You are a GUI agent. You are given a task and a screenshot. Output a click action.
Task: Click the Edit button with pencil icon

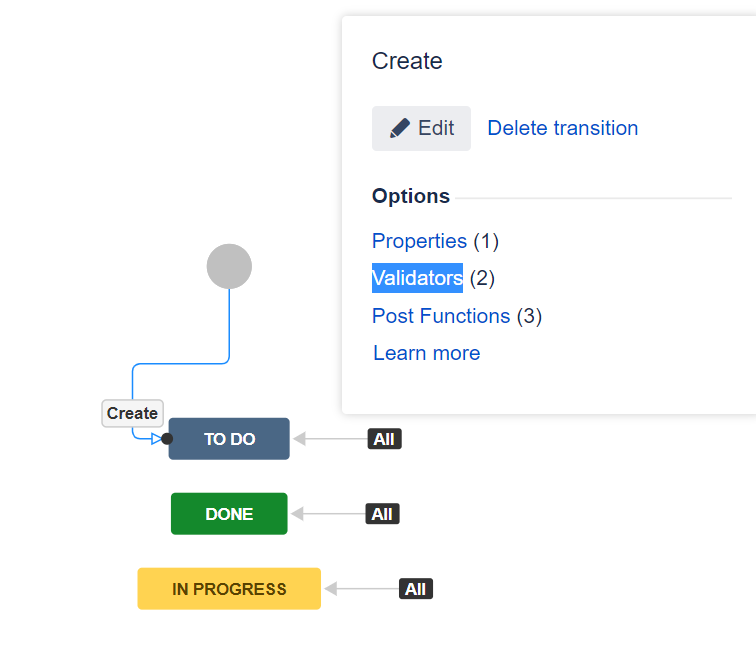[421, 128]
